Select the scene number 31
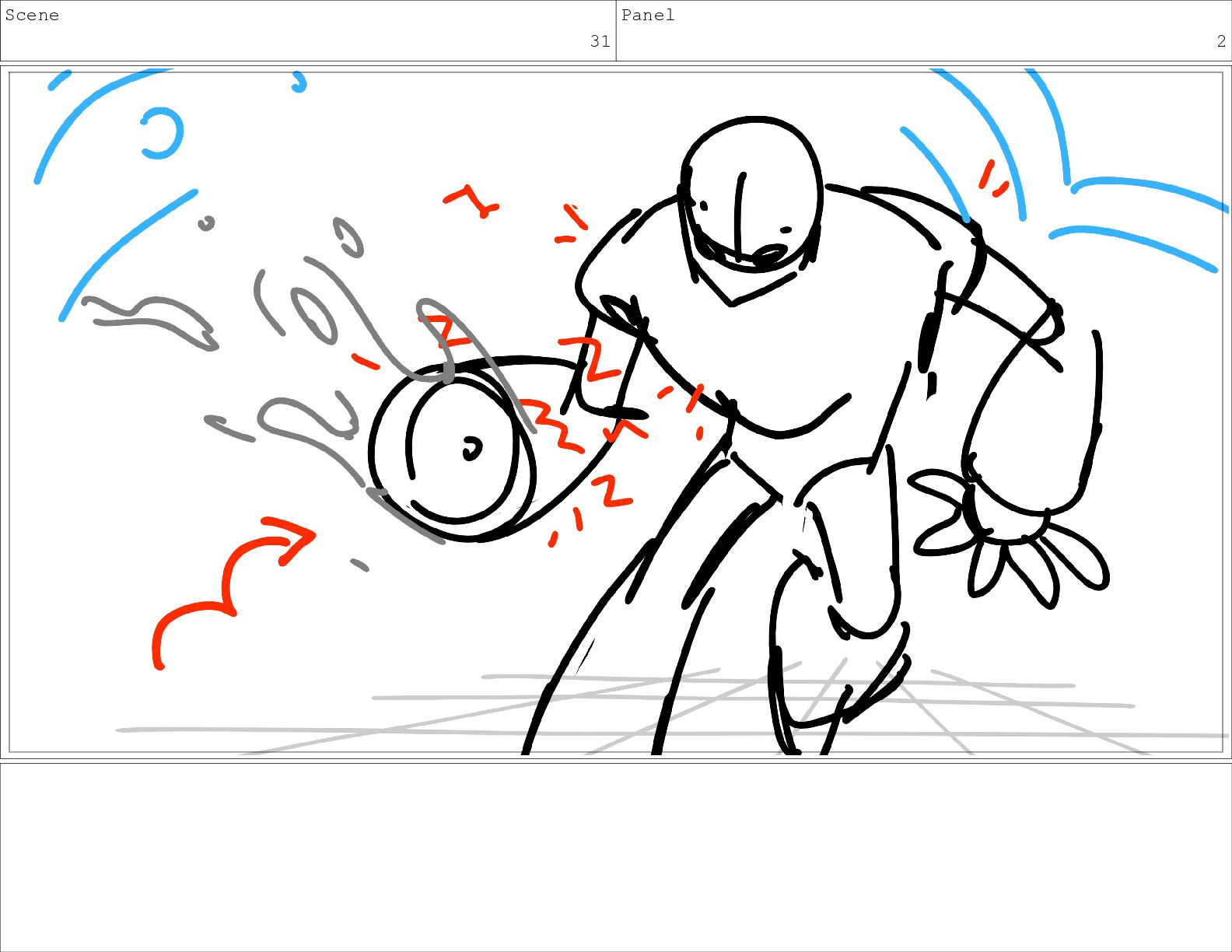Screen dimensions: 1232x952 tap(600, 41)
